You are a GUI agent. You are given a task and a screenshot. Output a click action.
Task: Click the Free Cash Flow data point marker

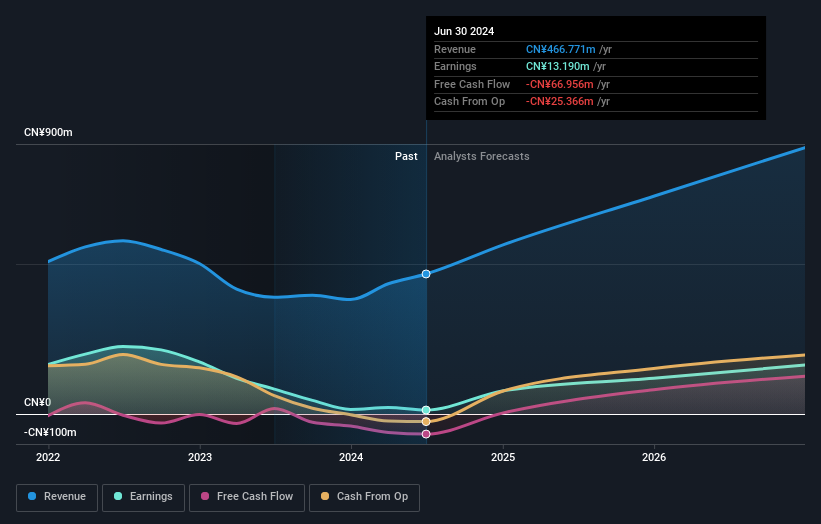[x=426, y=434]
